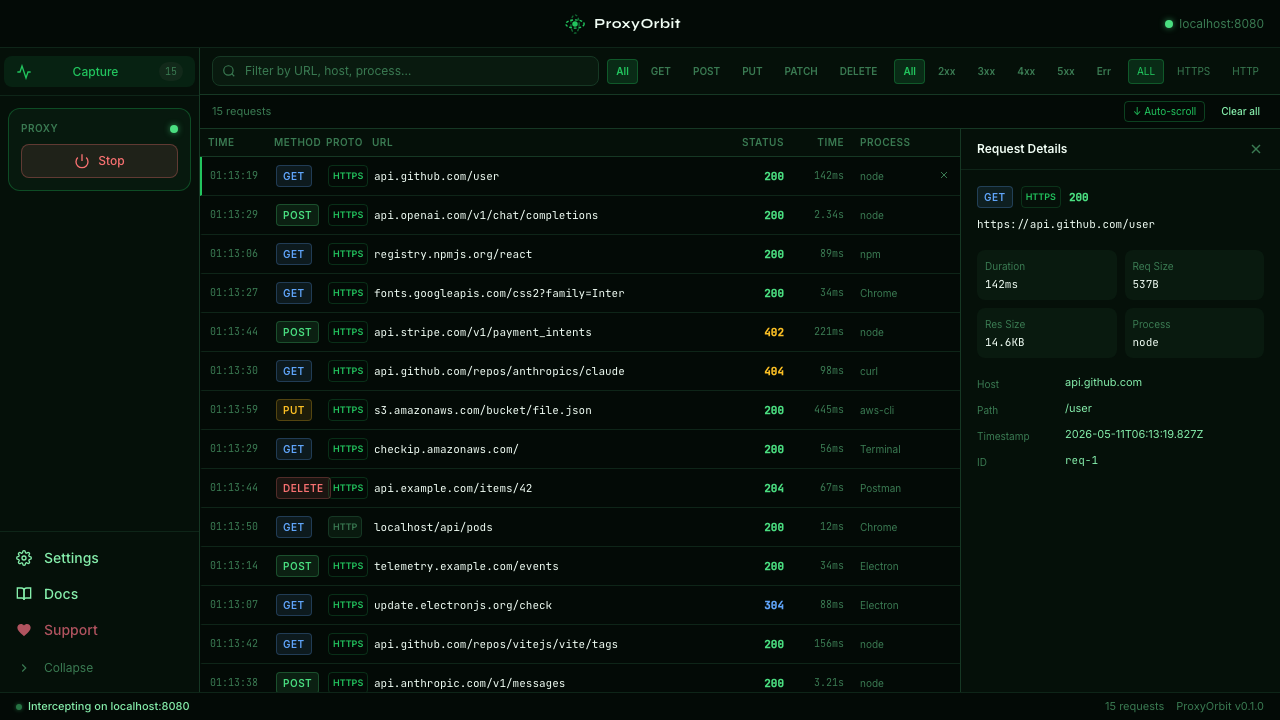Click the Docs book icon
The width and height of the screenshot is (1280, 720).
(x=24, y=594)
